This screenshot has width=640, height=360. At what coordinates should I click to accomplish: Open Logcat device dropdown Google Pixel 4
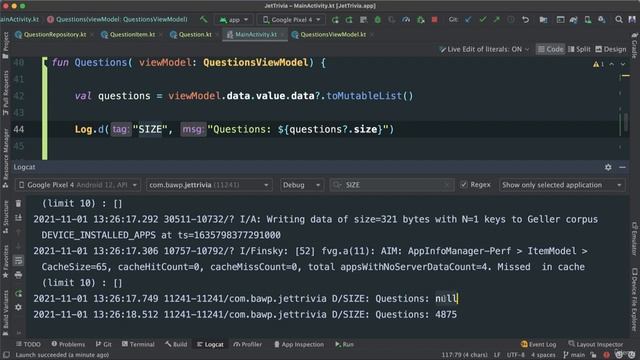[78, 185]
